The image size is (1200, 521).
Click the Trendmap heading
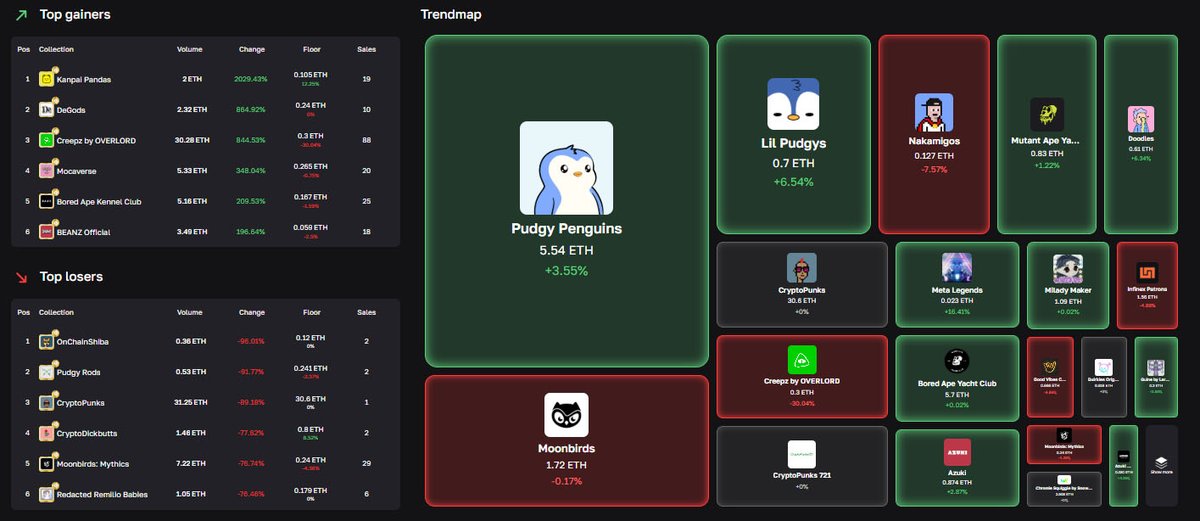pyautogui.click(x=449, y=15)
